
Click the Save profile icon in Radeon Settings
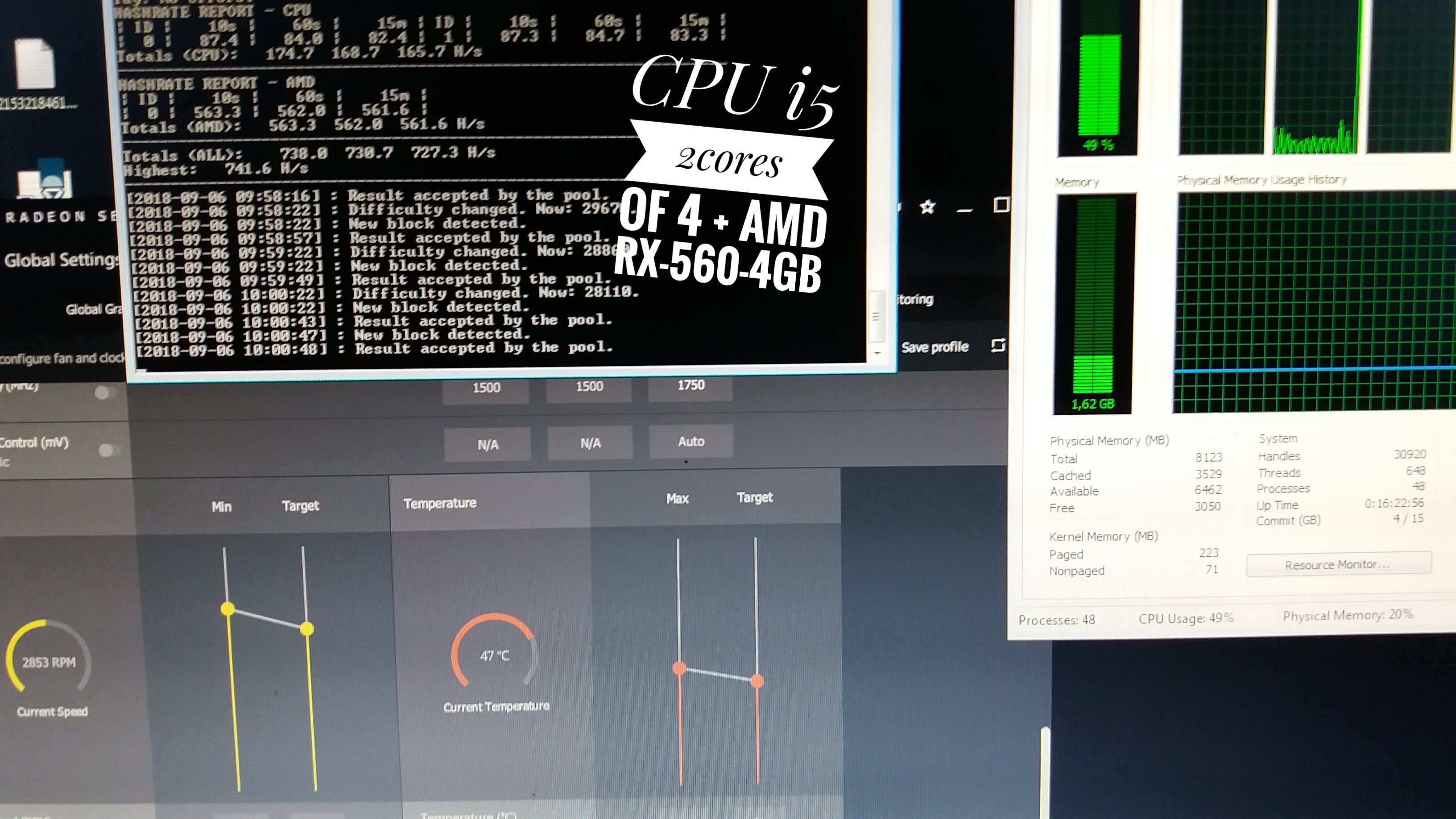[x=998, y=345]
